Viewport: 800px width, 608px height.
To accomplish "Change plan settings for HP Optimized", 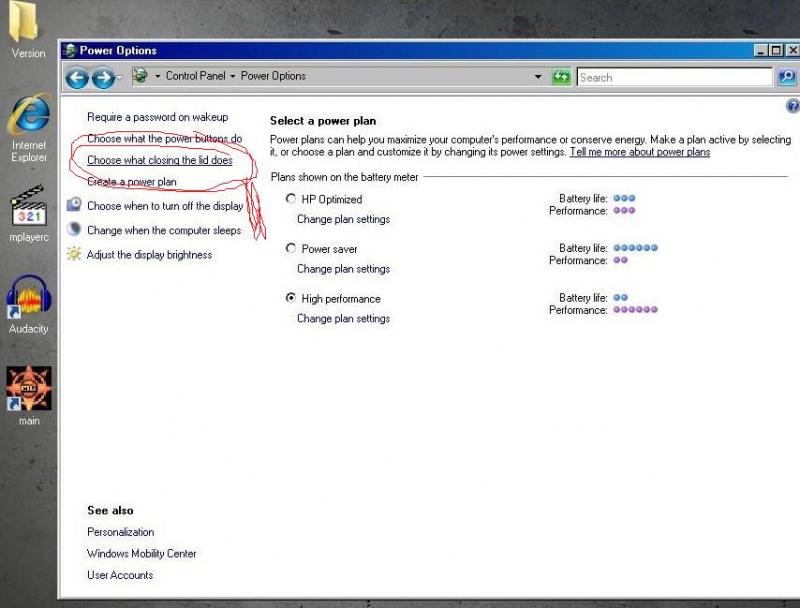I will point(343,219).
